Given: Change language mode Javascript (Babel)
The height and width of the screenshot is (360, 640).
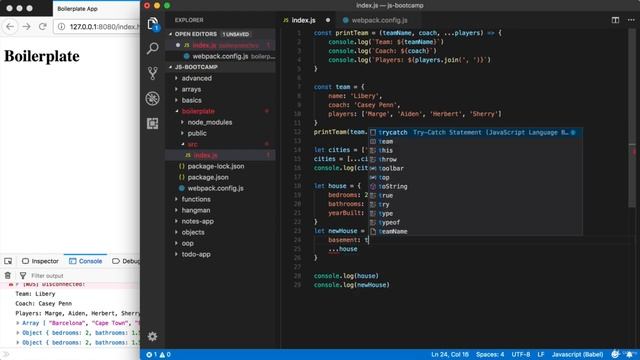Looking at the screenshot, I should pyautogui.click(x=577, y=355).
